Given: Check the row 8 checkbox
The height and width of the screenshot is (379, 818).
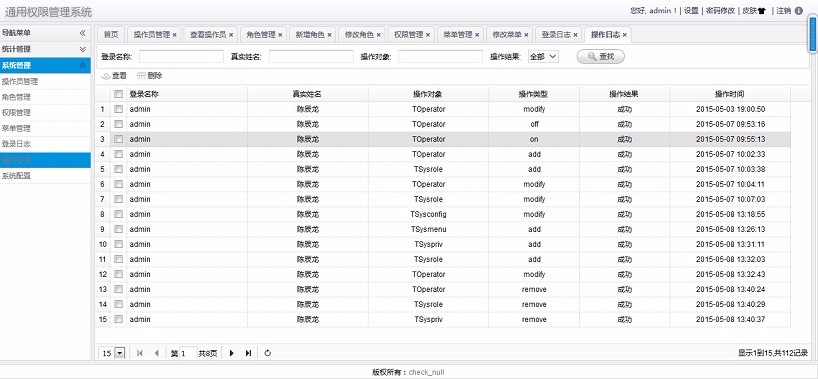Looking at the screenshot, I should (x=118, y=214).
